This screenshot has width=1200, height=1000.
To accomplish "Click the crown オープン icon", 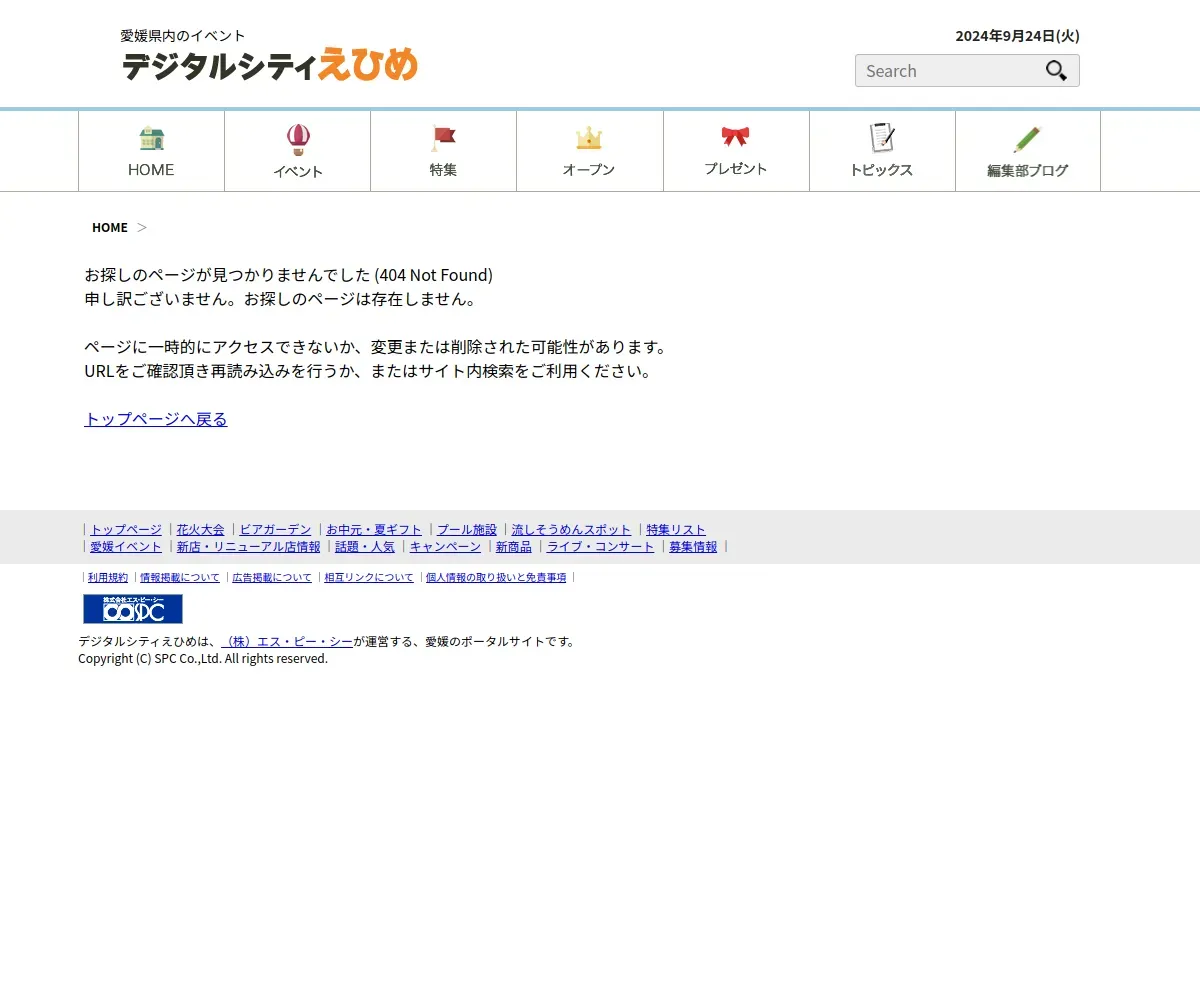I will point(589,138).
